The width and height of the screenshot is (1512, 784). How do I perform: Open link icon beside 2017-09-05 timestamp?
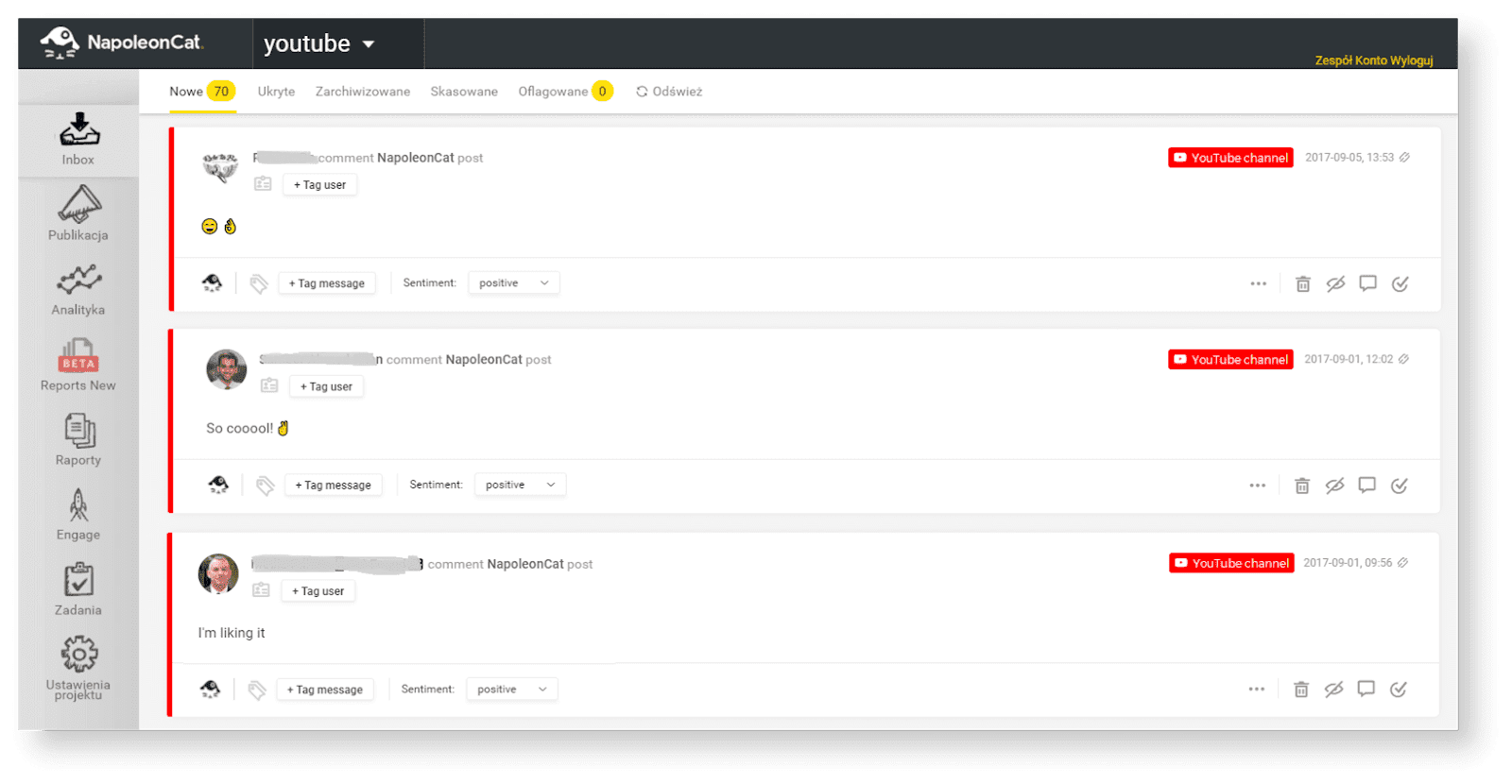(x=1404, y=158)
